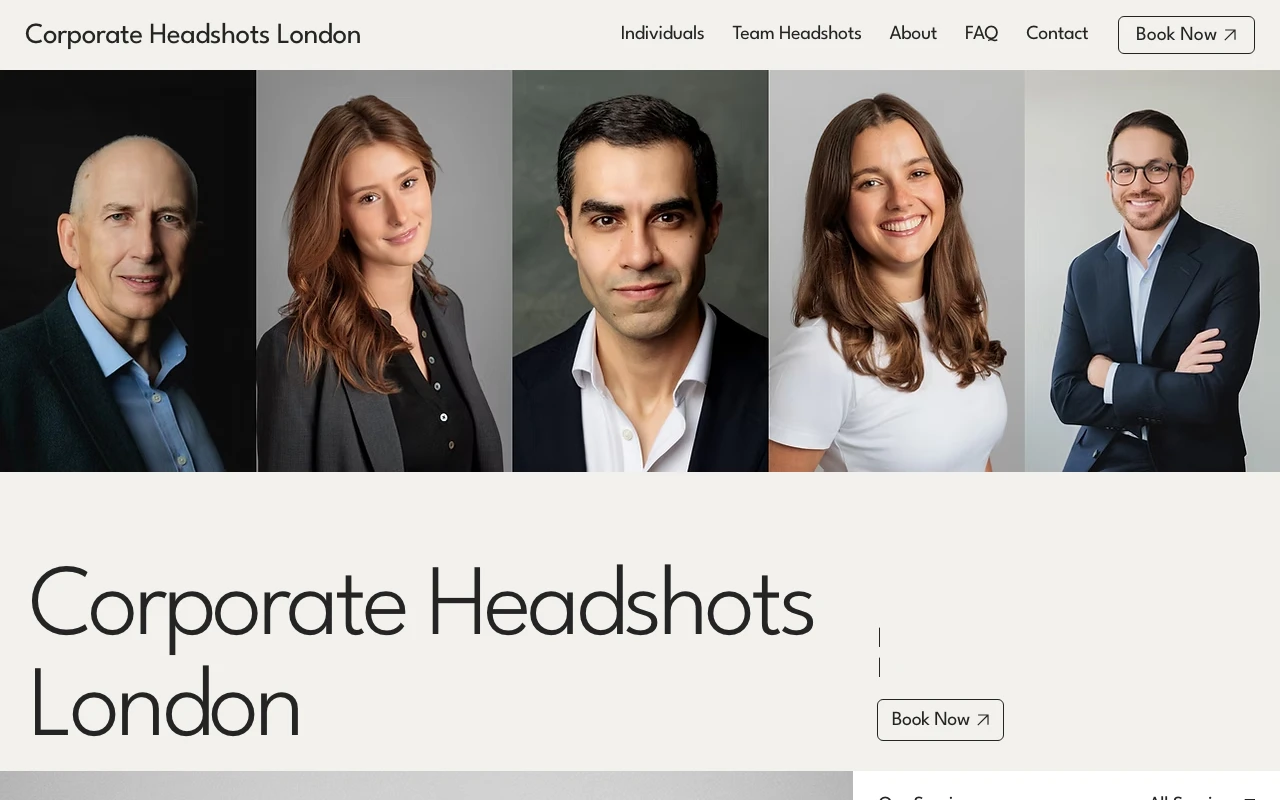Select the dark-haired man in white shirt headshot

pyautogui.click(x=640, y=271)
